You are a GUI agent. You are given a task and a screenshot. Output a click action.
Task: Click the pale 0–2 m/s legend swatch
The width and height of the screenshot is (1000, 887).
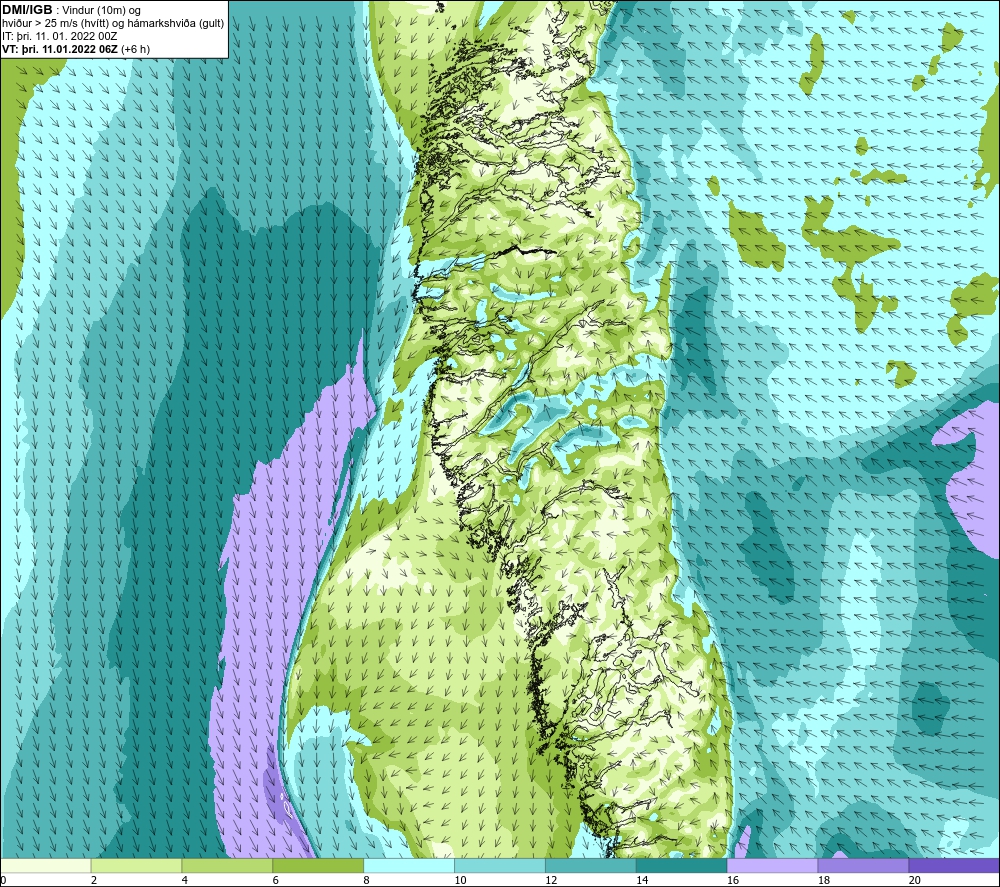pyautogui.click(x=46, y=866)
